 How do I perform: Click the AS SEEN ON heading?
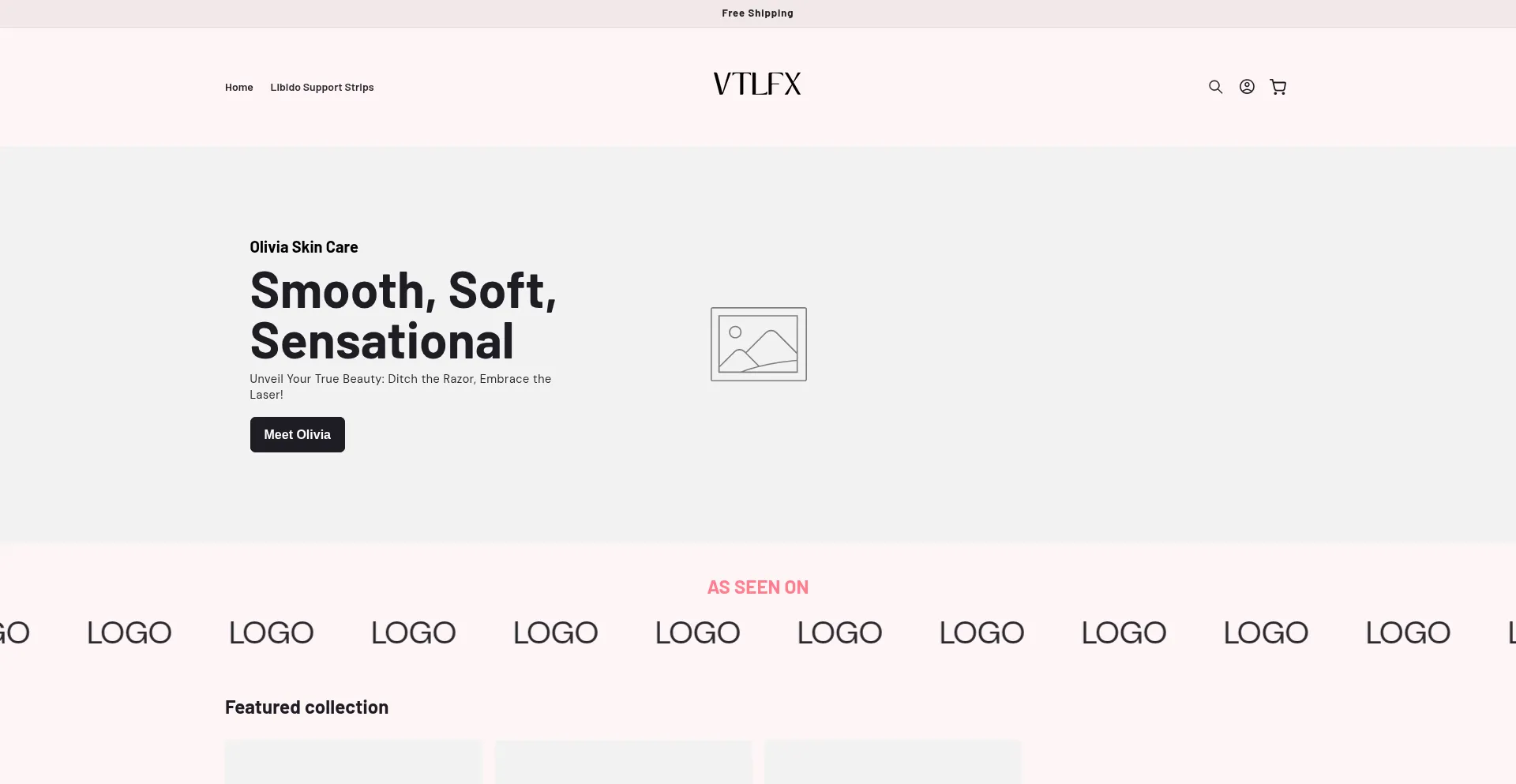coord(757,587)
